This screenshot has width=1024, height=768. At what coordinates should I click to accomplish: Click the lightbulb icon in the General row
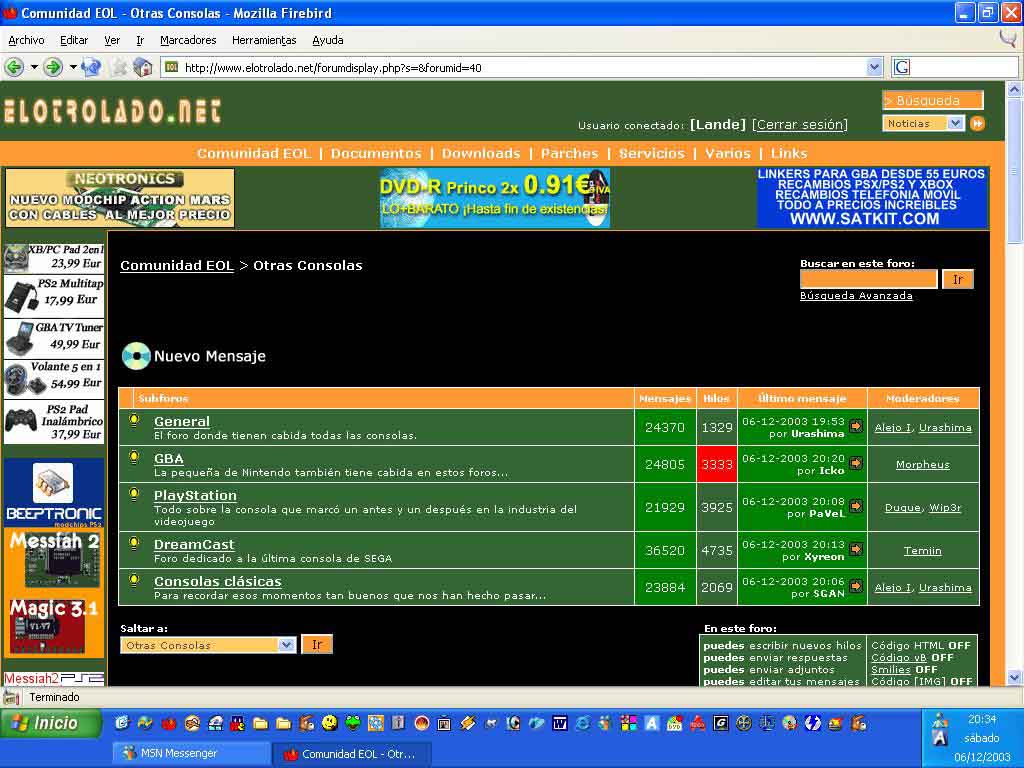[x=134, y=421]
